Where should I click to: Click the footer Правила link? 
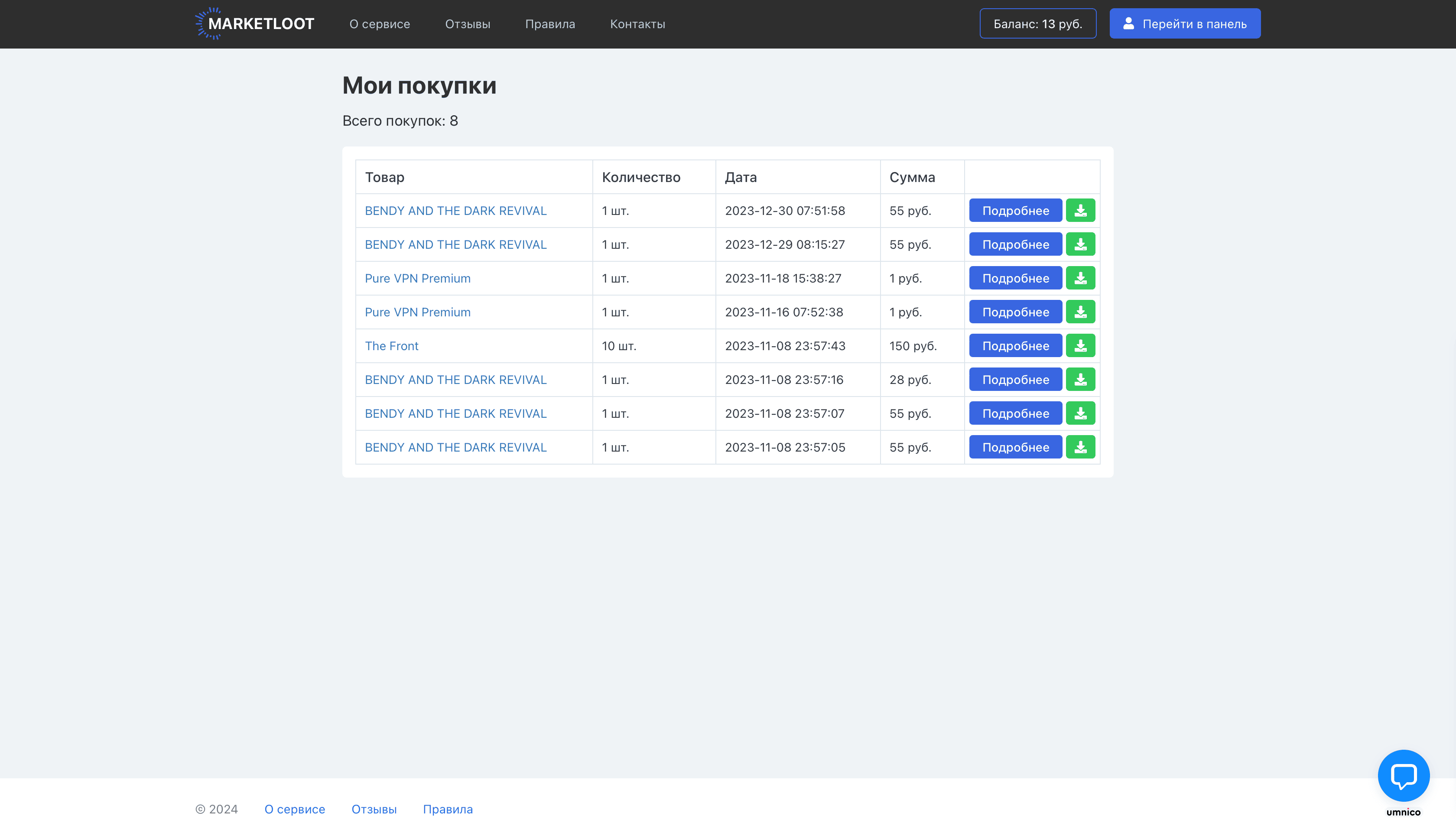tap(447, 809)
